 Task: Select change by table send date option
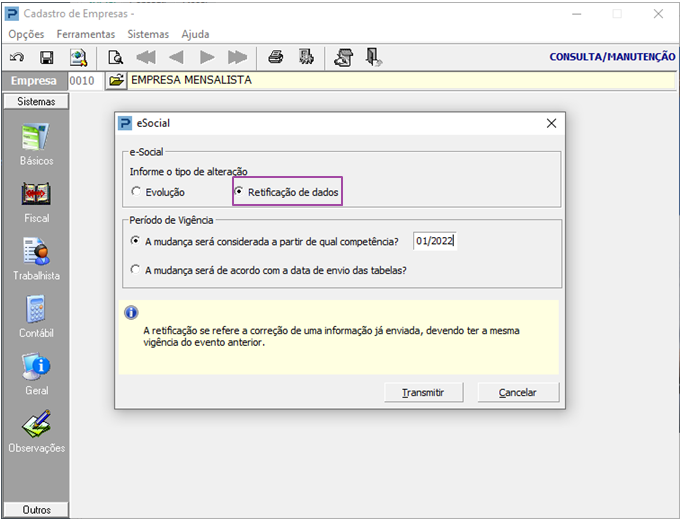pos(269,270)
